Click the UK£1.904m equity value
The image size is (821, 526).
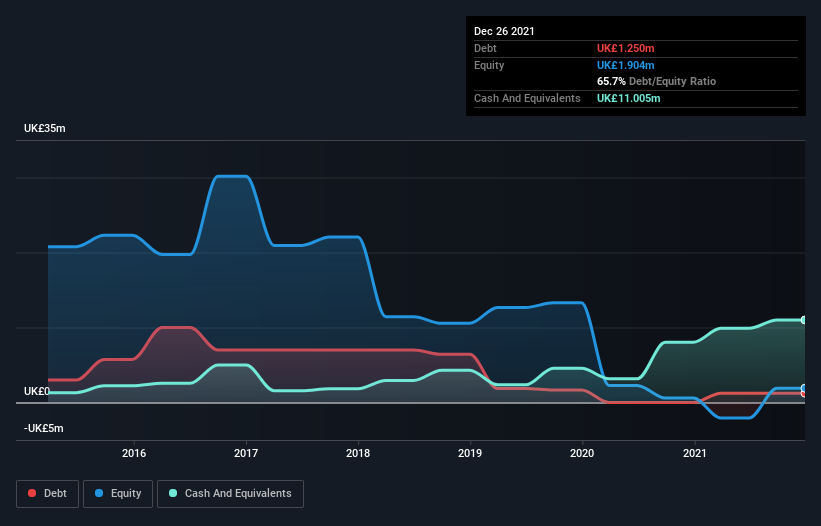pos(626,65)
